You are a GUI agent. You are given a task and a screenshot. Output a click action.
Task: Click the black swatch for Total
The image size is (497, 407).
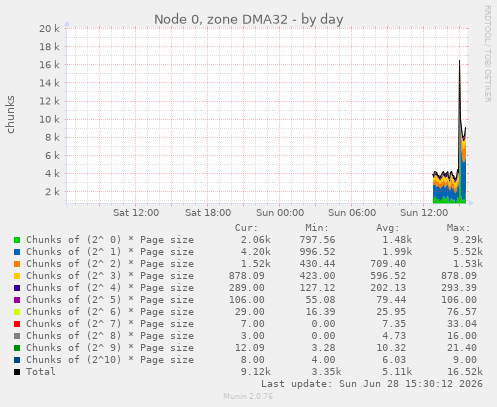pyautogui.click(x=17, y=372)
